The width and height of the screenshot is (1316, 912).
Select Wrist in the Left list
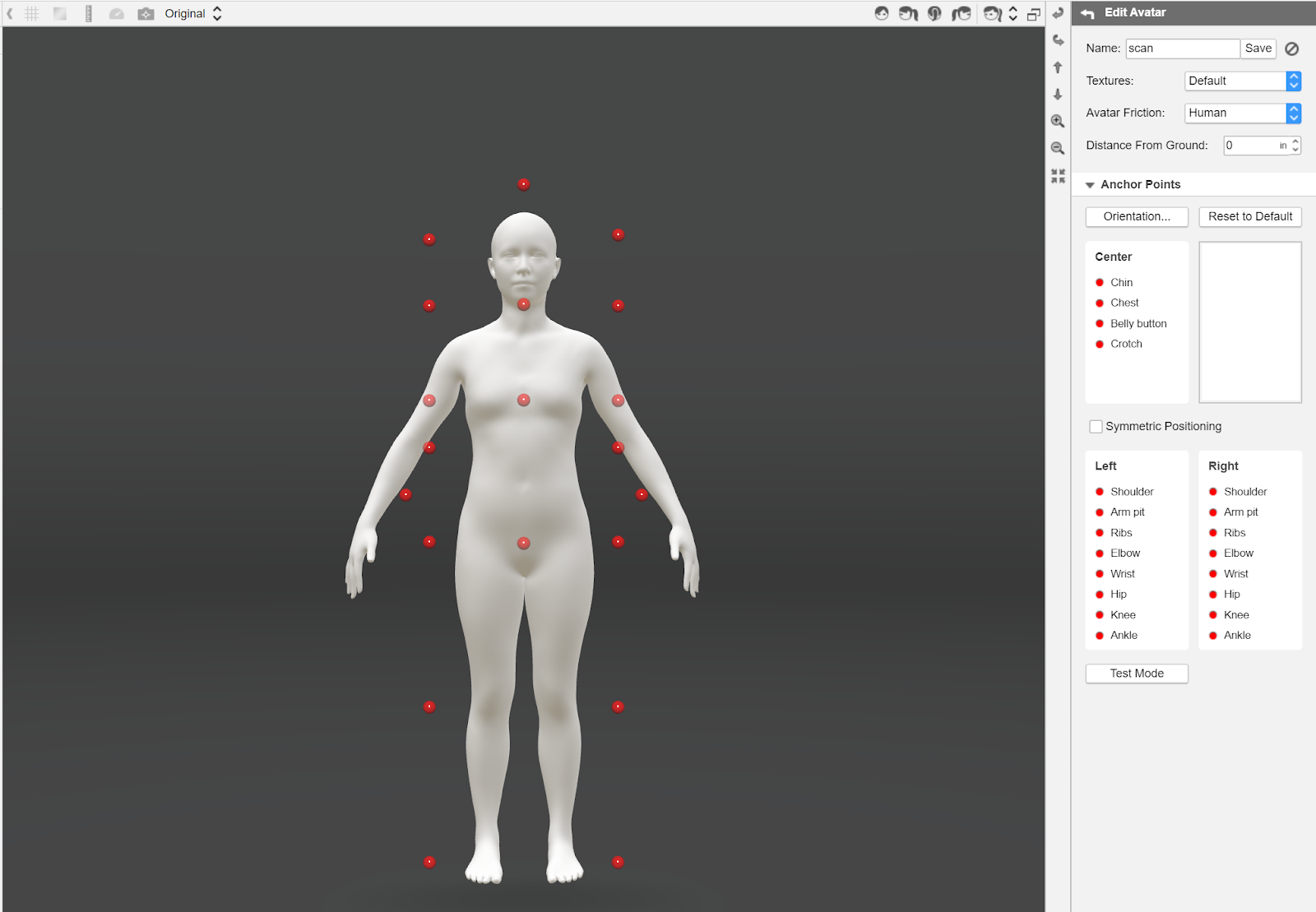[x=1122, y=574]
